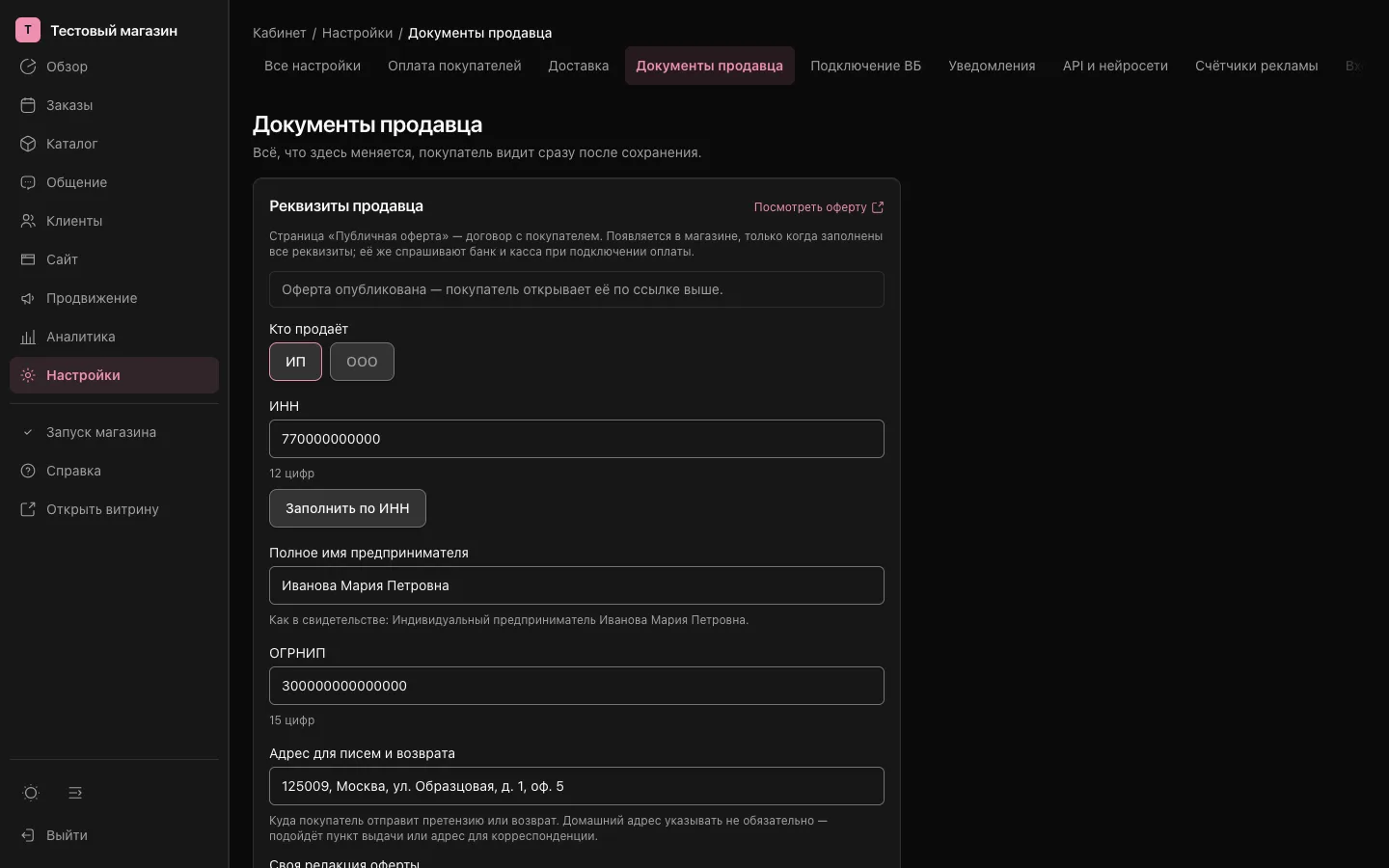Open the Счётчики рекламы tab

tap(1256, 66)
